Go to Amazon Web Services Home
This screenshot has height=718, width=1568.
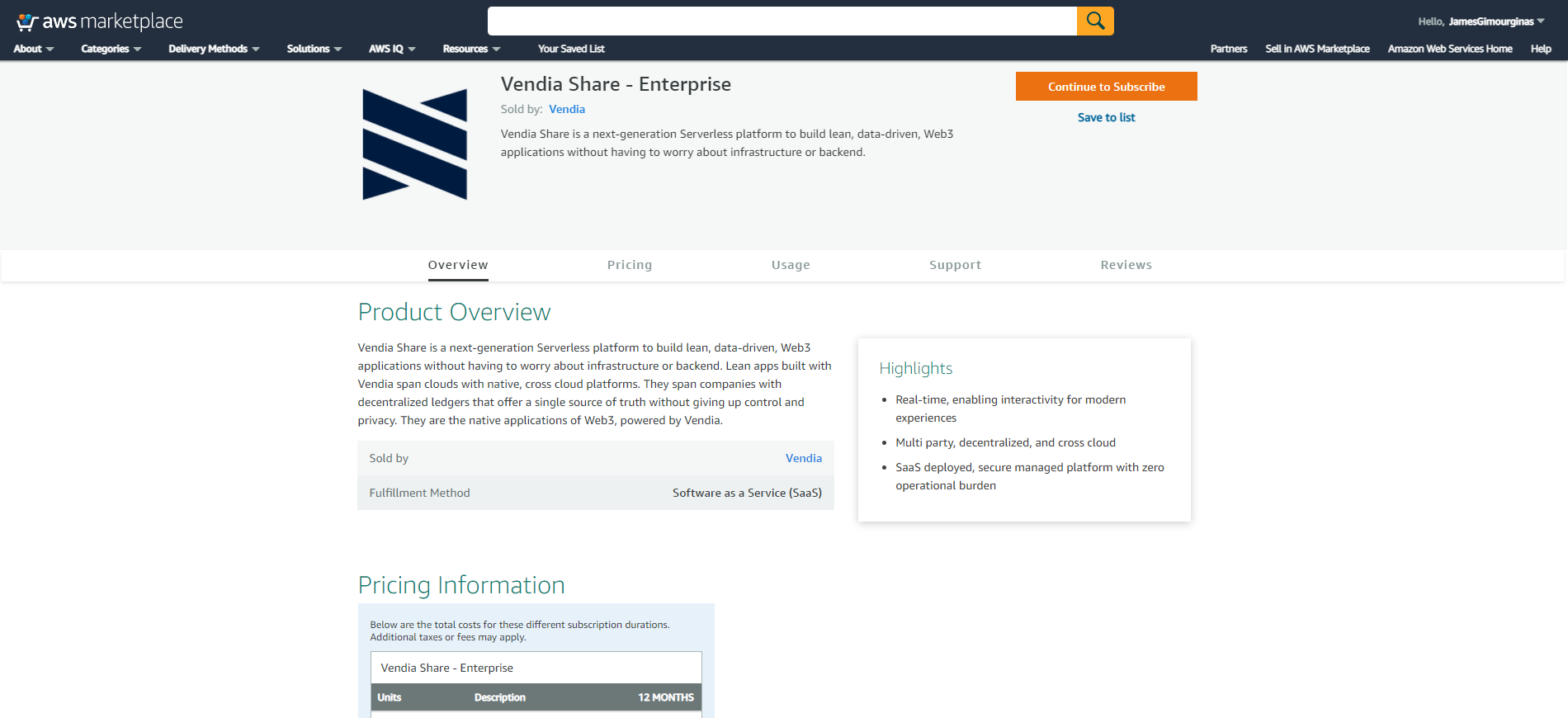[1450, 49]
